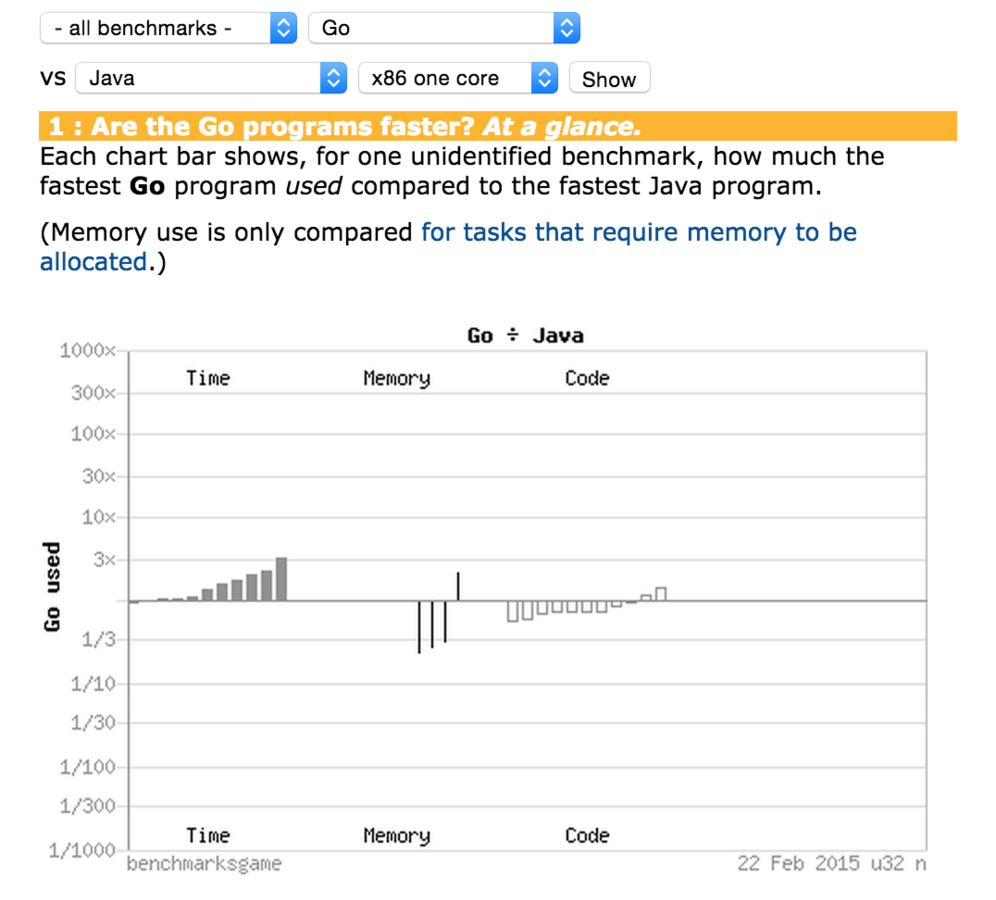Click the 'vs' label before Java
This screenshot has height=900, width=996.
click(53, 77)
